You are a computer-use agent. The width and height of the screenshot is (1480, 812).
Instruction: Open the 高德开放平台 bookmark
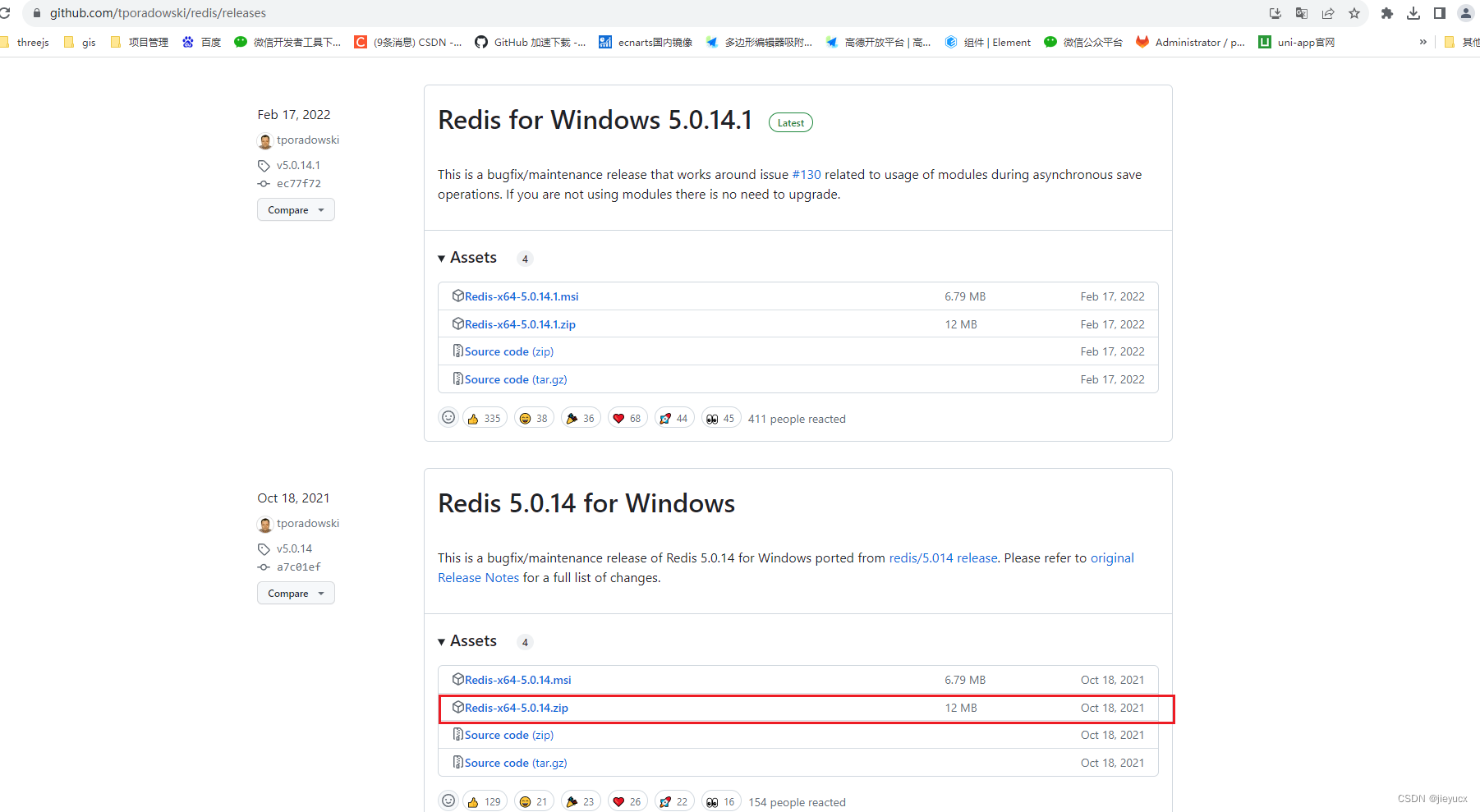878,42
